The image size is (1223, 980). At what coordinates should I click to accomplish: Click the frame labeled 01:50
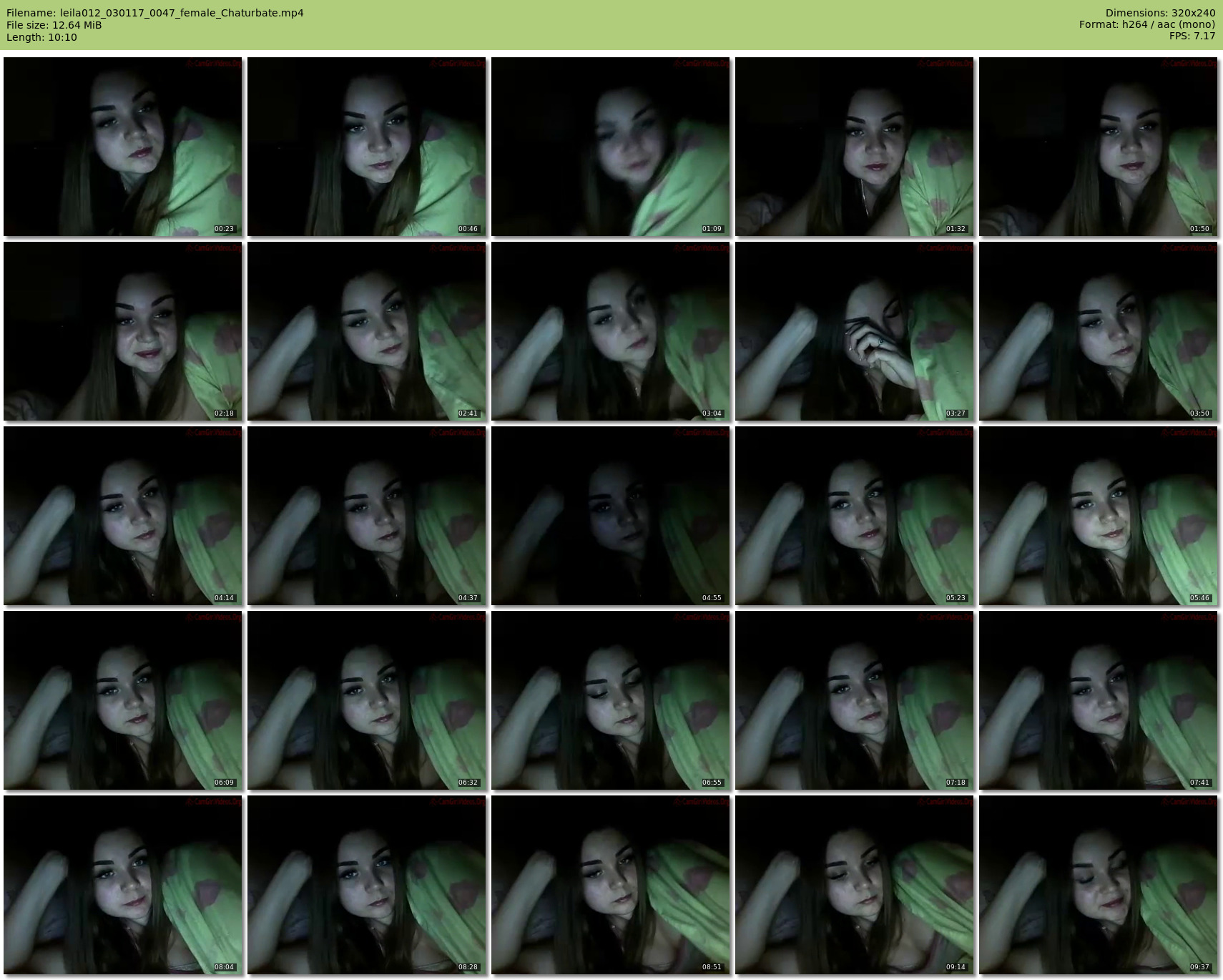pyautogui.click(x=1099, y=147)
